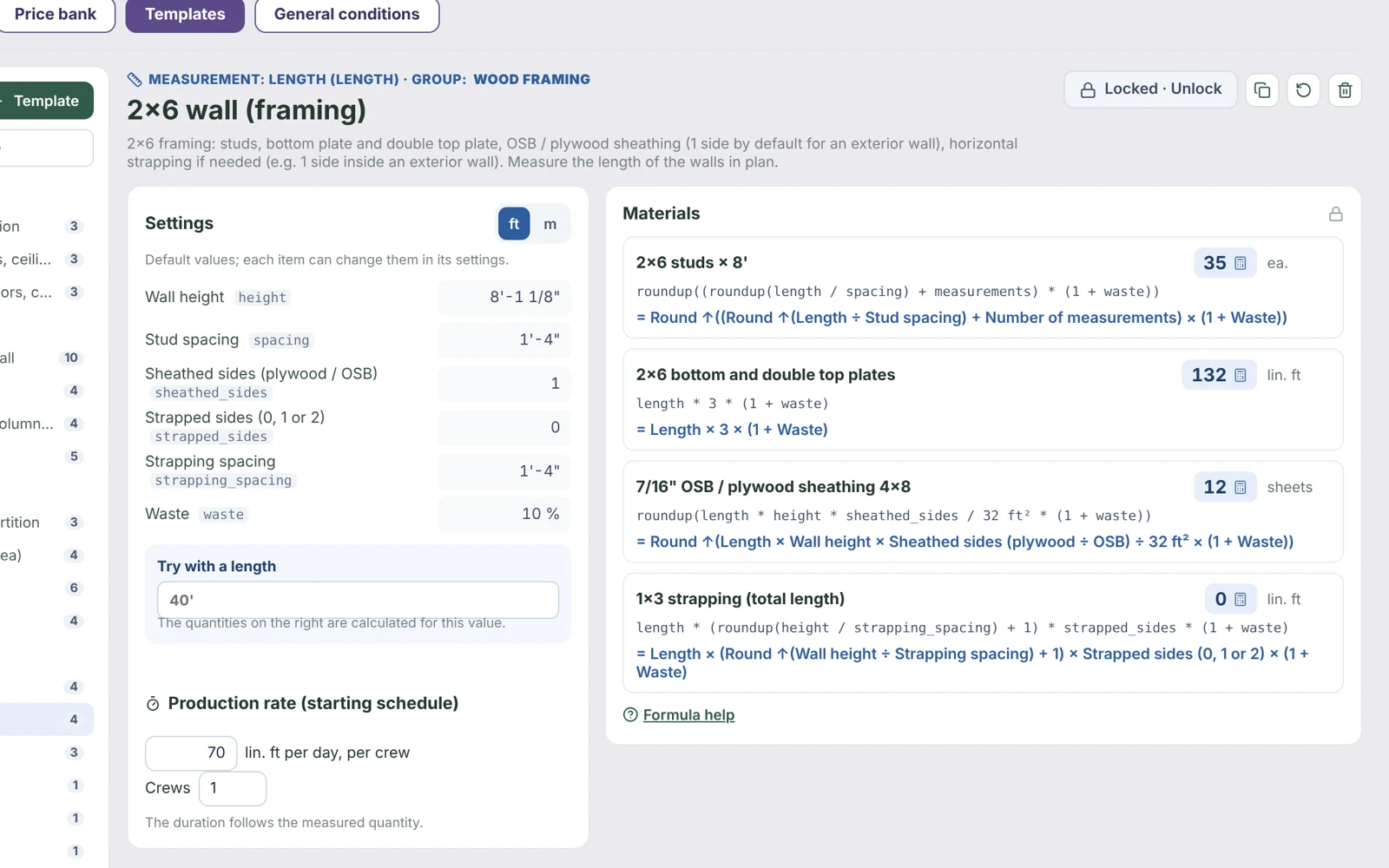Edit the Strapped sides value field
The height and width of the screenshot is (868, 1389).
pos(504,427)
